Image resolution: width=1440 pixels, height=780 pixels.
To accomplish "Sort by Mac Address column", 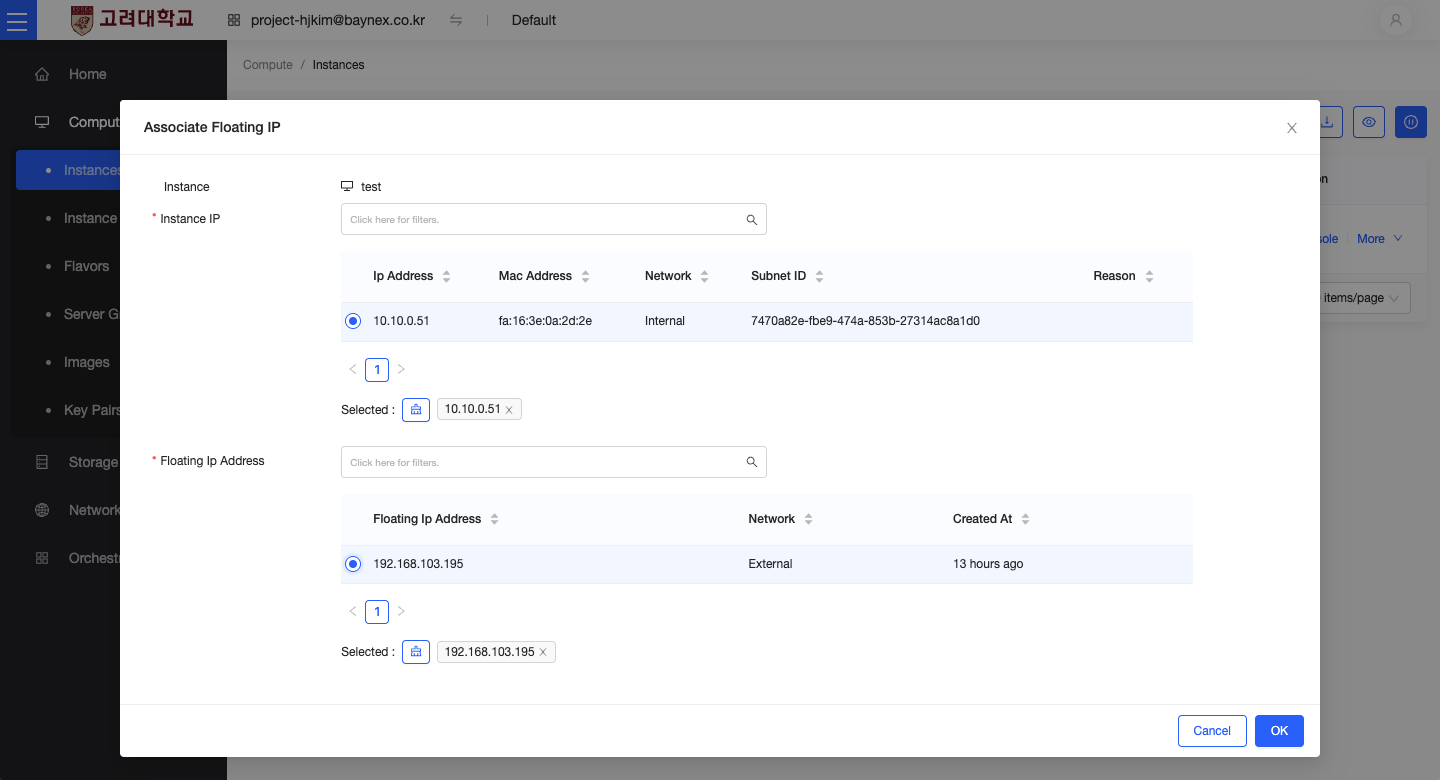I will tap(585, 276).
